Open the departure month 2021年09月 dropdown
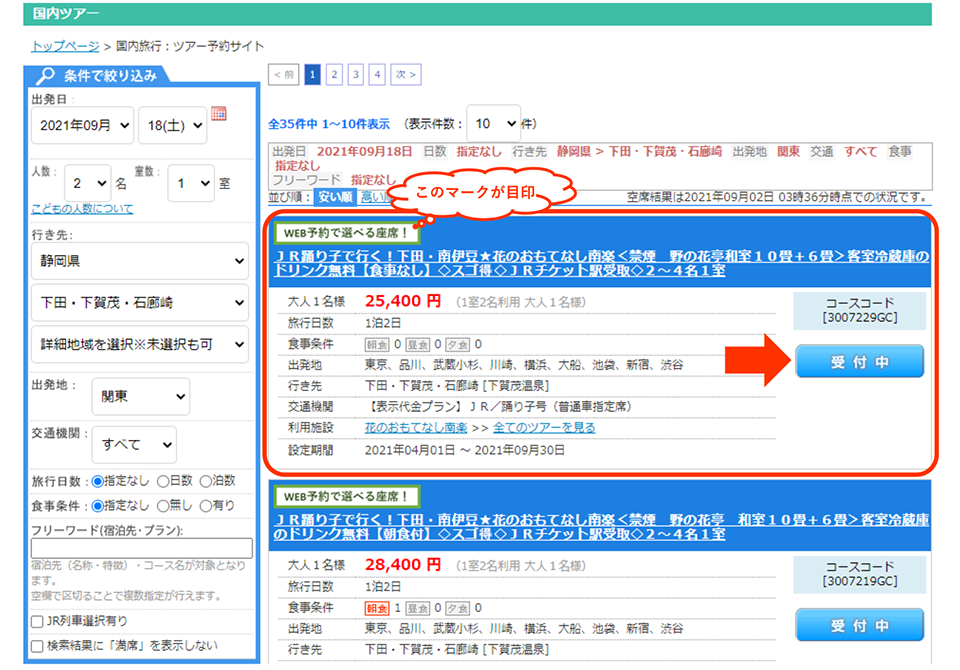The image size is (960, 670). point(82,125)
